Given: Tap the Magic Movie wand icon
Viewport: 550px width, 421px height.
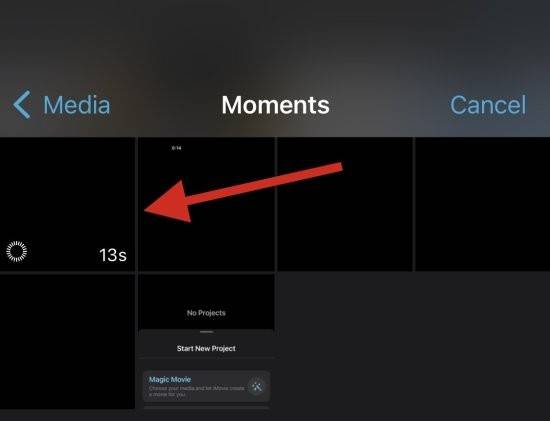Looking at the screenshot, I should 257,386.
